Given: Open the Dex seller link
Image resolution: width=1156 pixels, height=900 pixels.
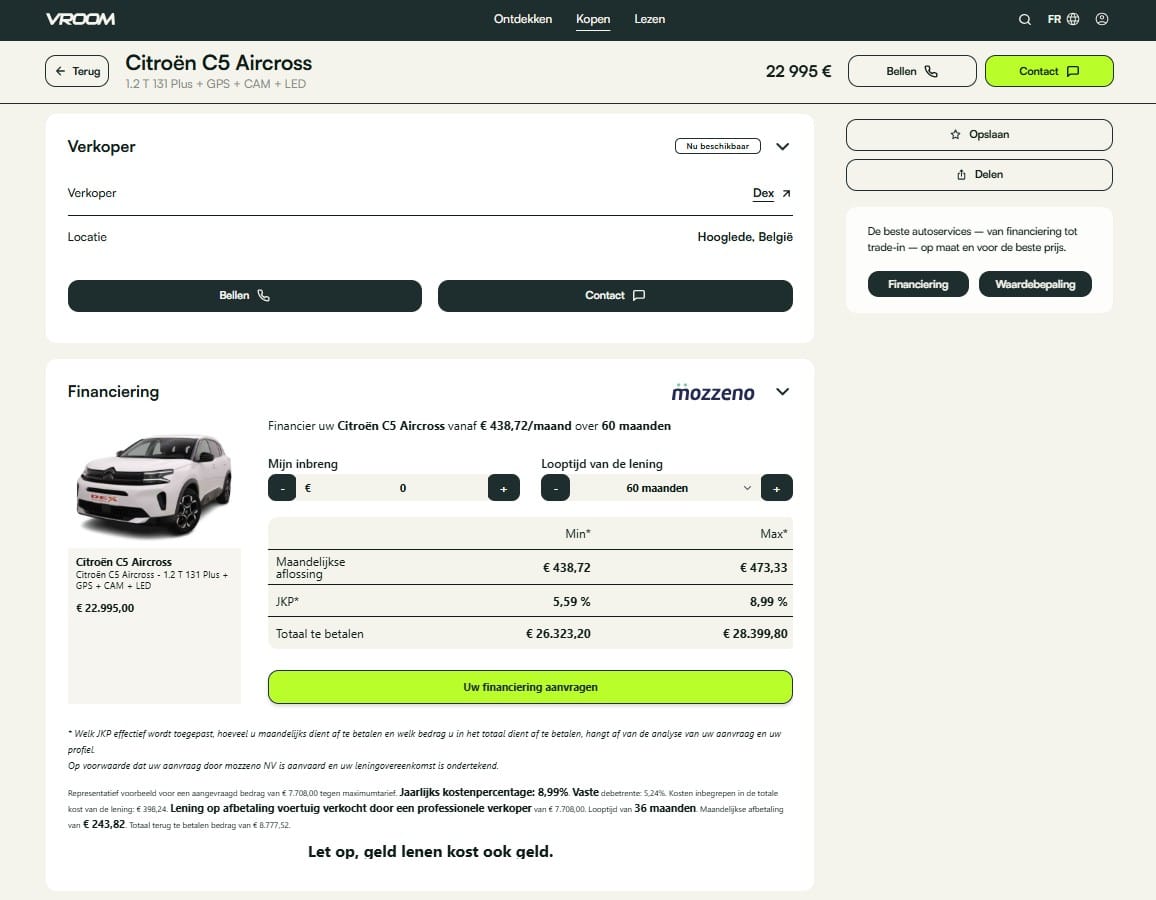Looking at the screenshot, I should coord(763,193).
